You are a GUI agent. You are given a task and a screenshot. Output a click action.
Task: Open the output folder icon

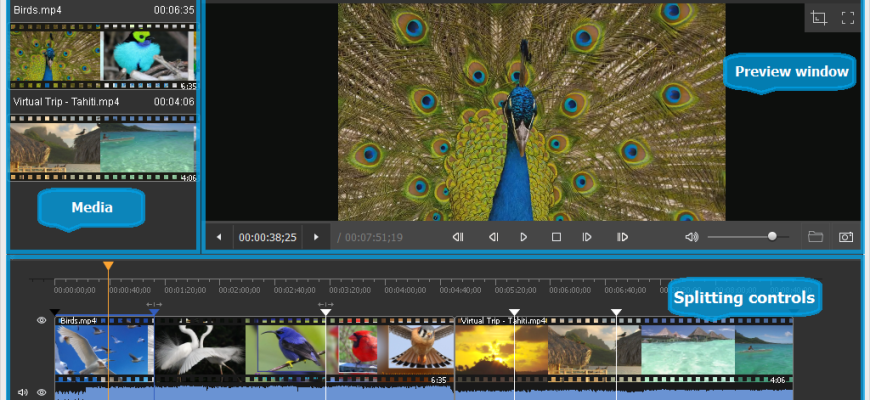point(815,237)
